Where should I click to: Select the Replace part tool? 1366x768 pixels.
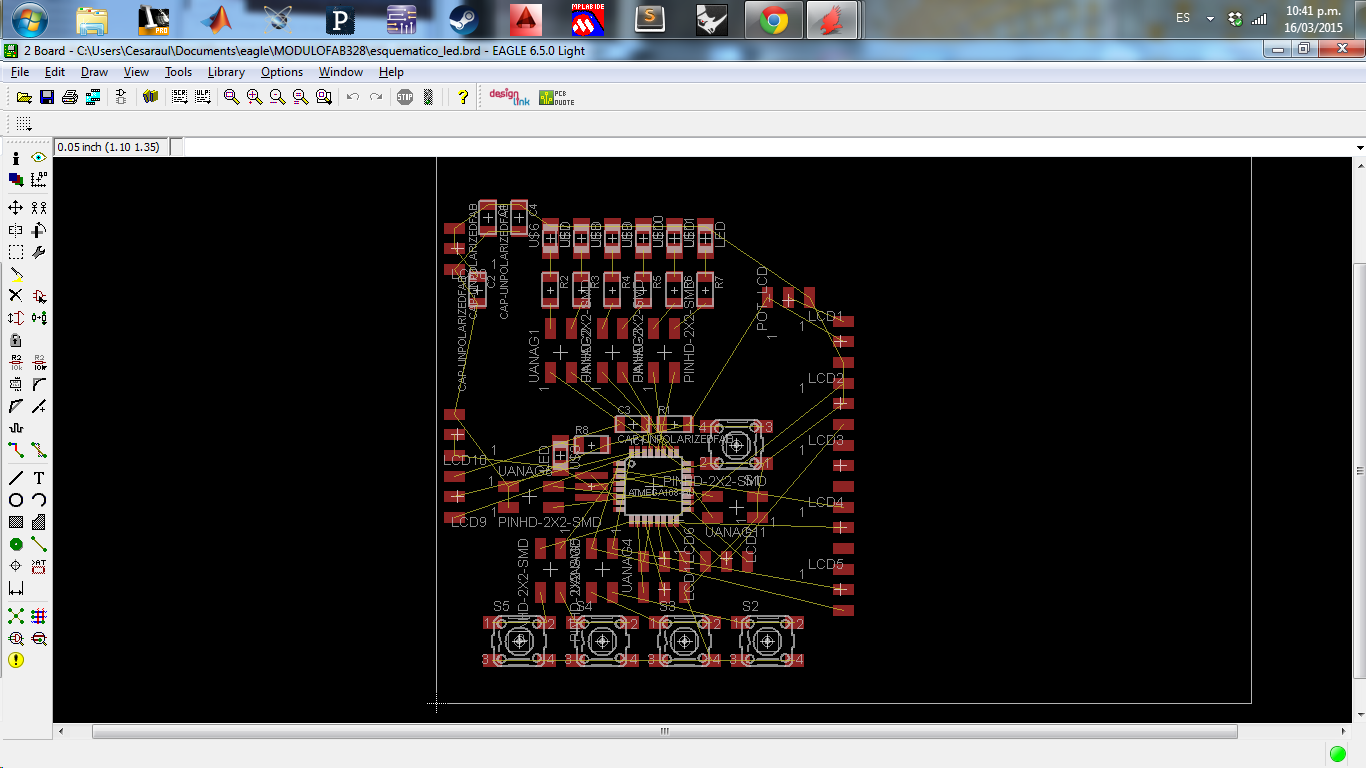pyautogui.click(x=39, y=318)
